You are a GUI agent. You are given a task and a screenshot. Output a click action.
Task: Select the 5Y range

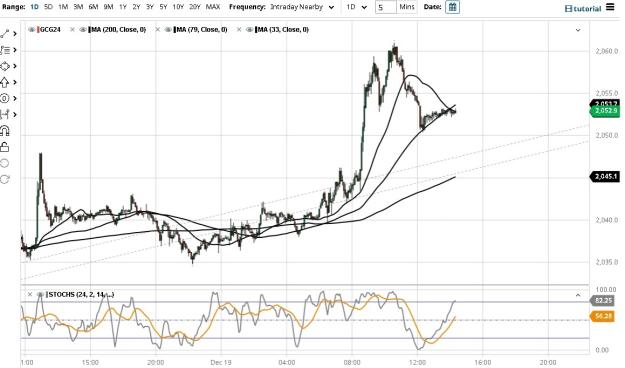[163, 7]
